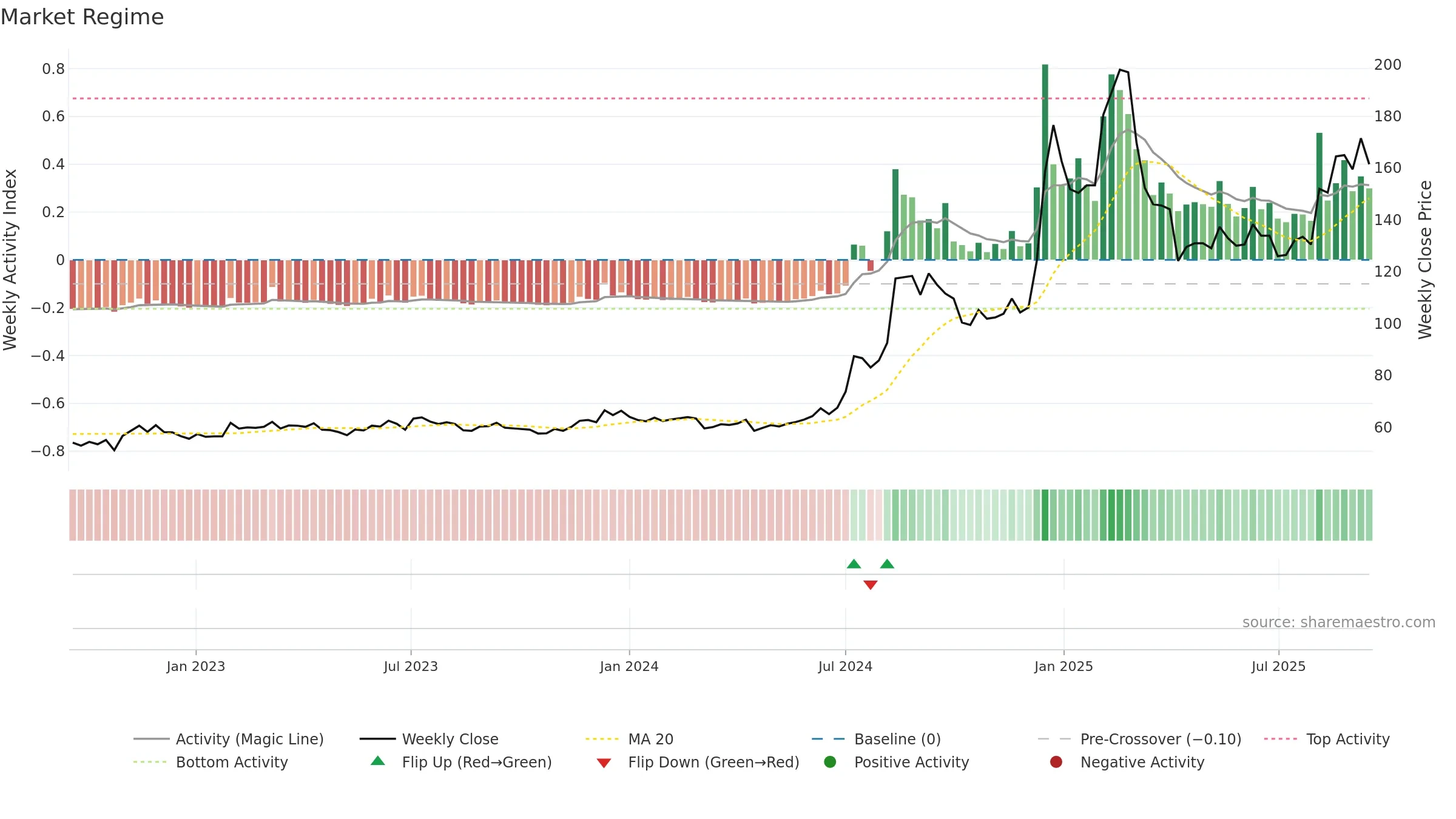The height and width of the screenshot is (819, 1456).
Task: Click the Market Regime chart title
Action: [82, 17]
